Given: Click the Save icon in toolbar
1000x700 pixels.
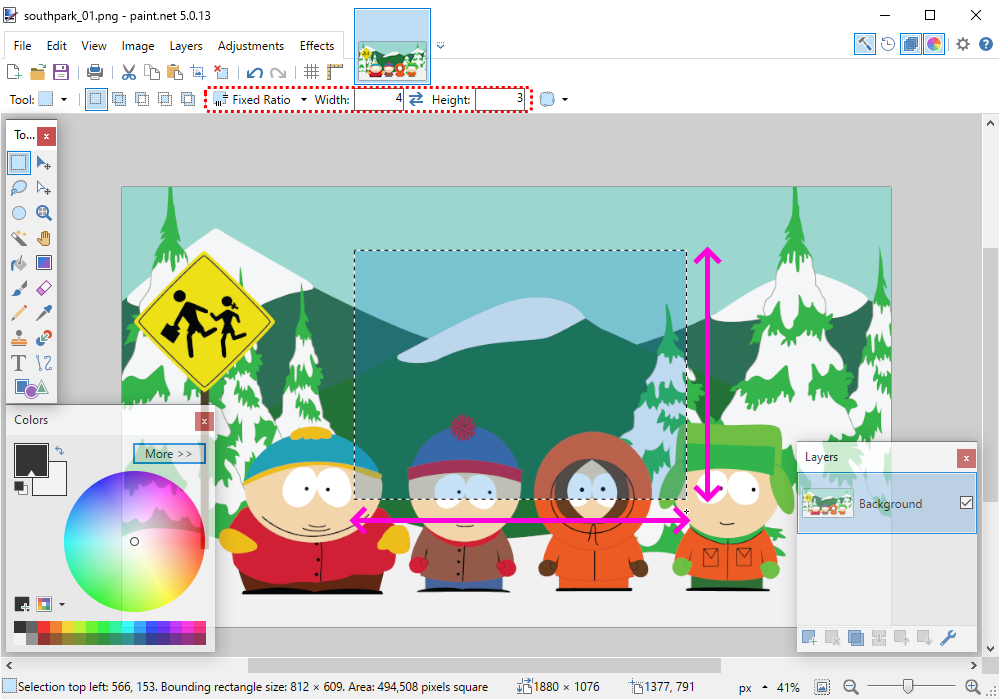Looking at the screenshot, I should click(61, 72).
